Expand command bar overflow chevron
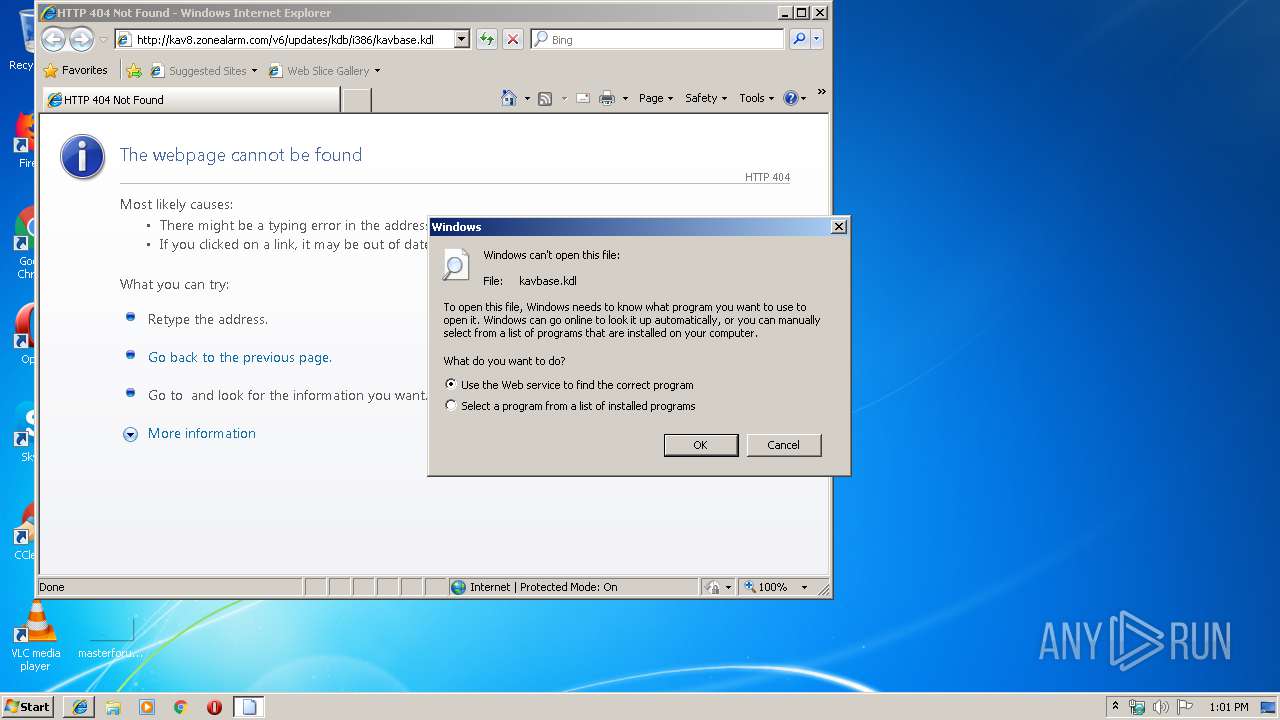Viewport: 1280px width, 720px height. tap(822, 92)
